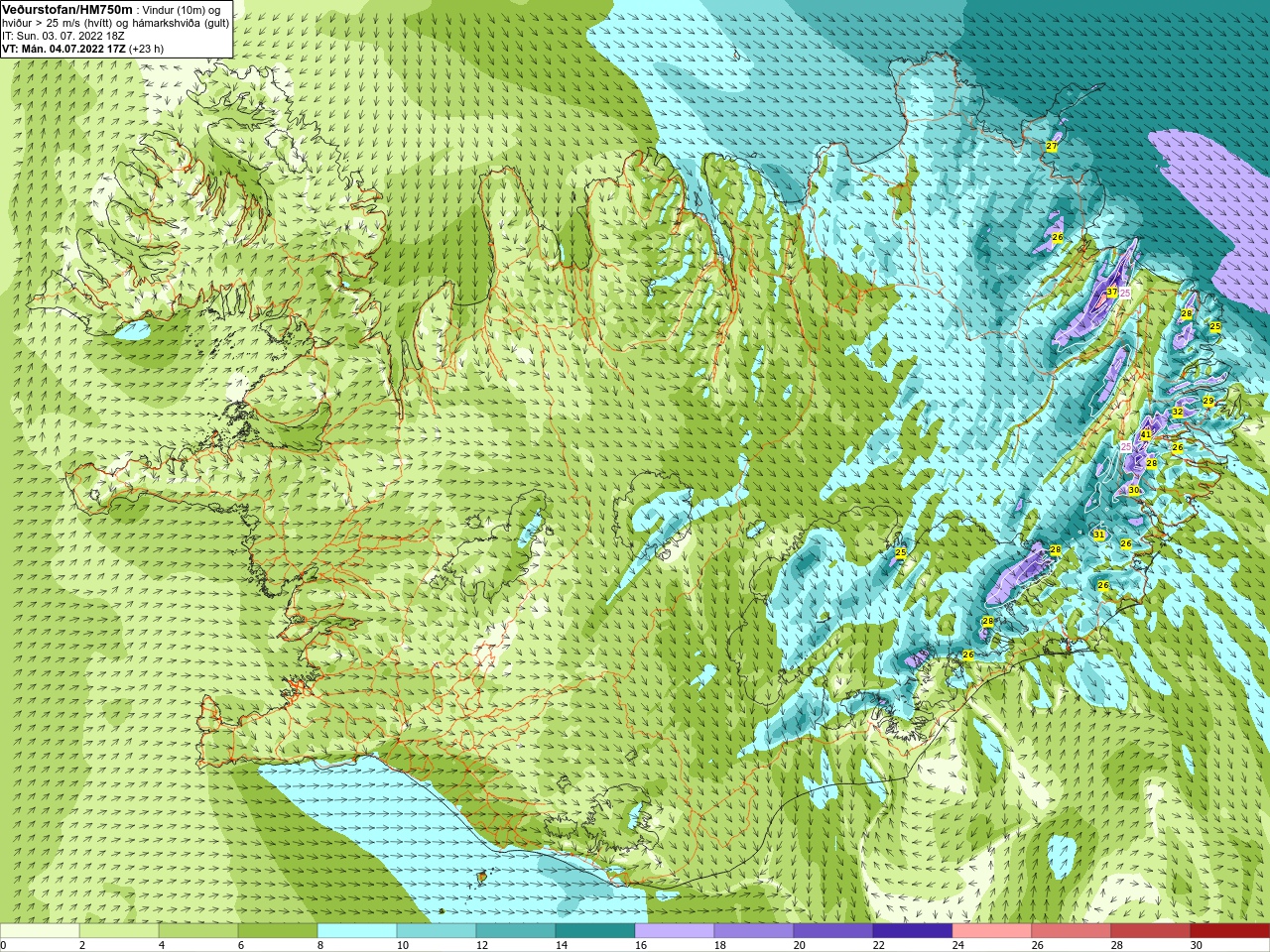
Task: Click the 'IT: Sun. 03. 07. 2022 18Z' line
Action: coord(63,36)
